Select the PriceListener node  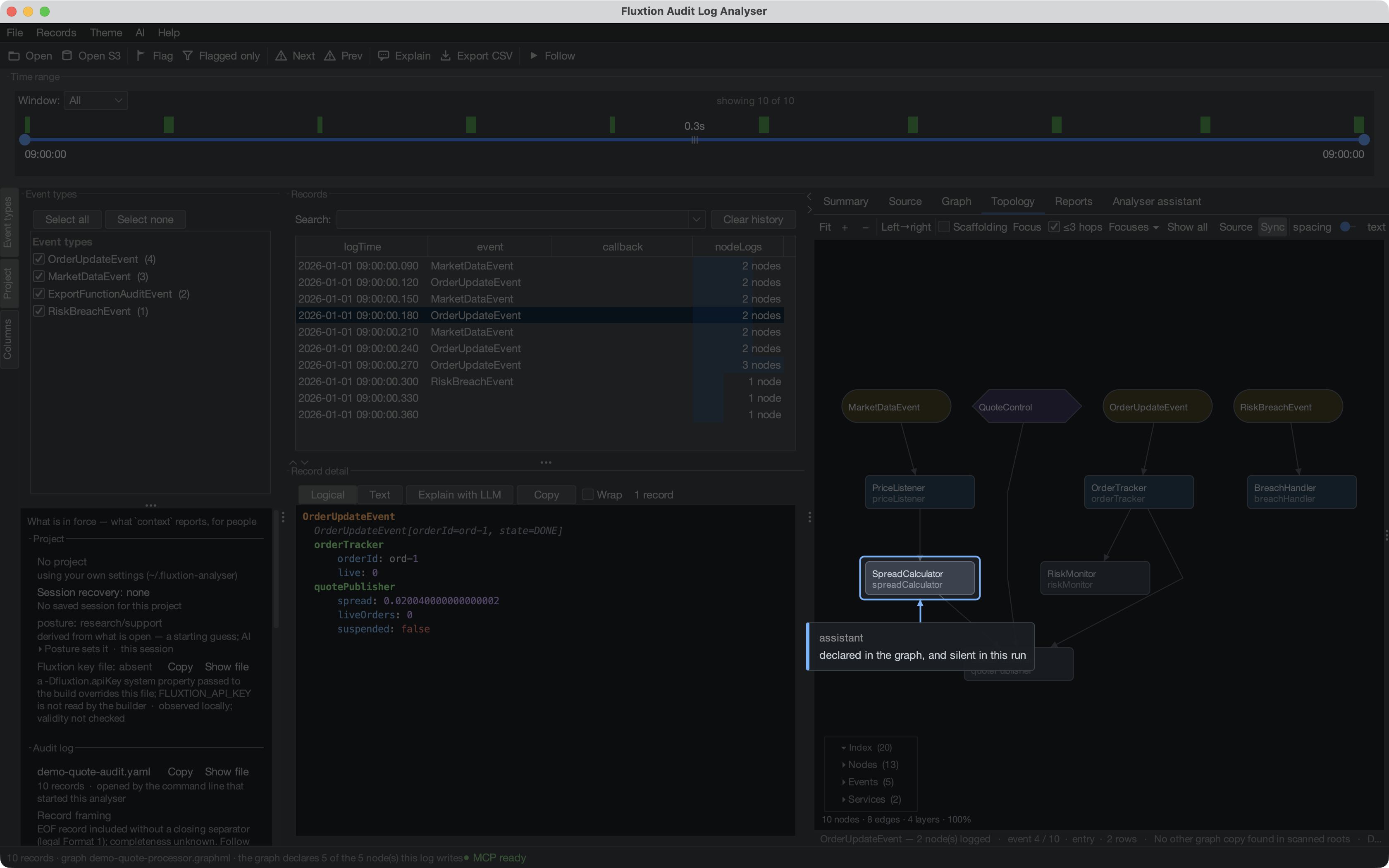click(919, 493)
